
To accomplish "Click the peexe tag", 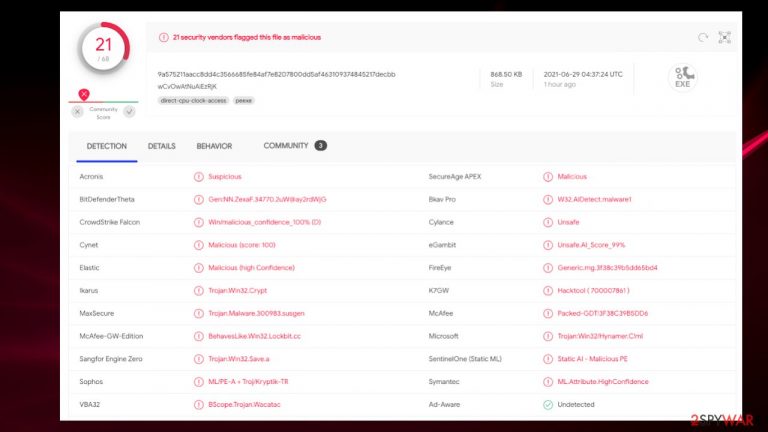I will (x=243, y=100).
